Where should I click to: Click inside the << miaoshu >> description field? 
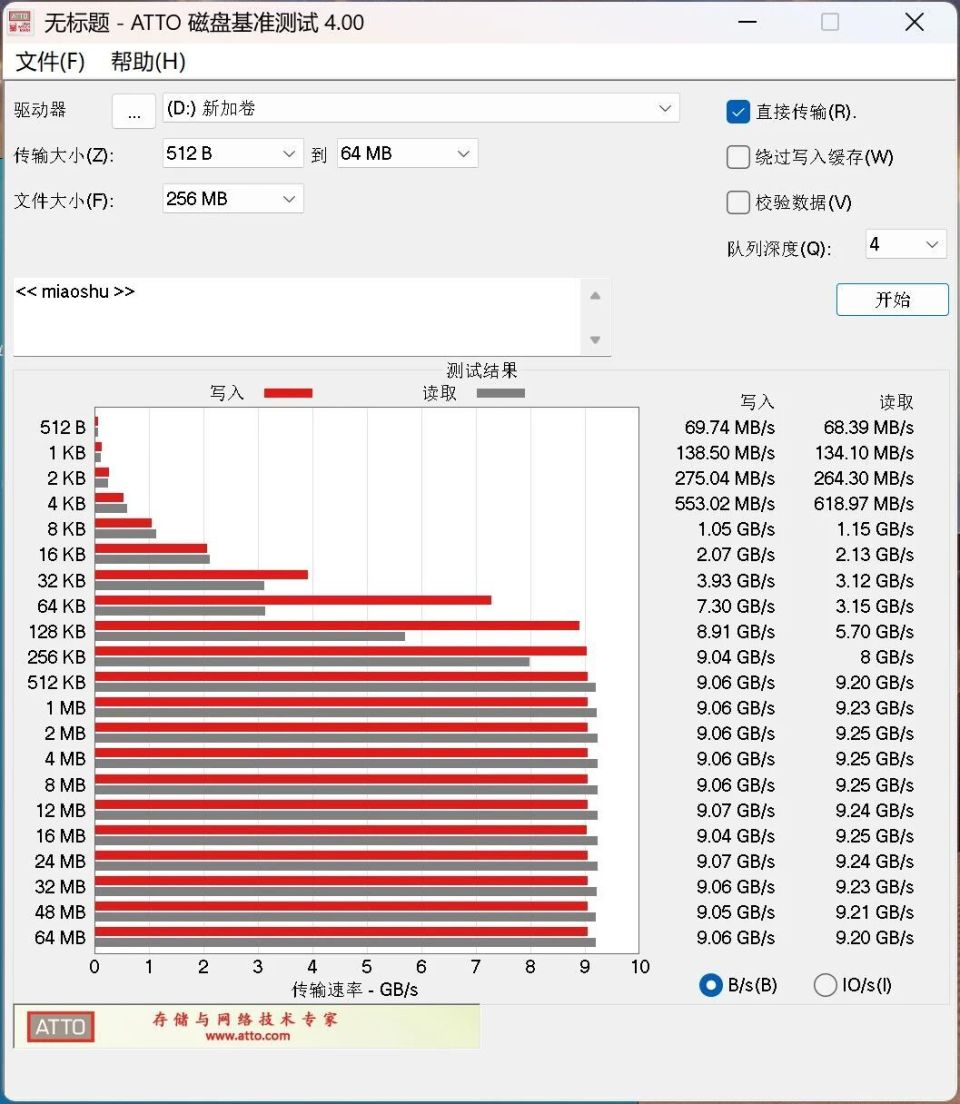click(x=300, y=315)
